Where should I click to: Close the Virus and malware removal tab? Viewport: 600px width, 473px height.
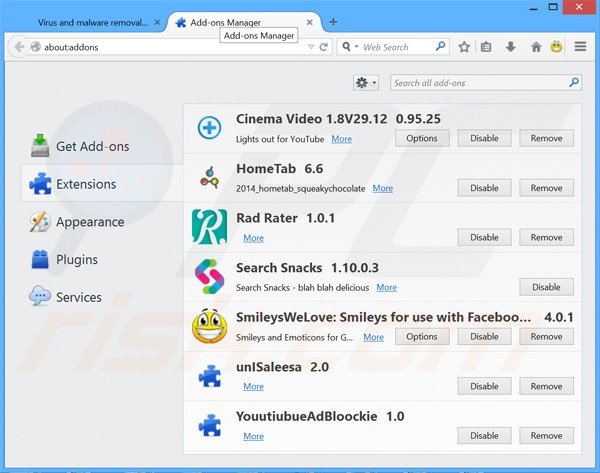(x=157, y=23)
